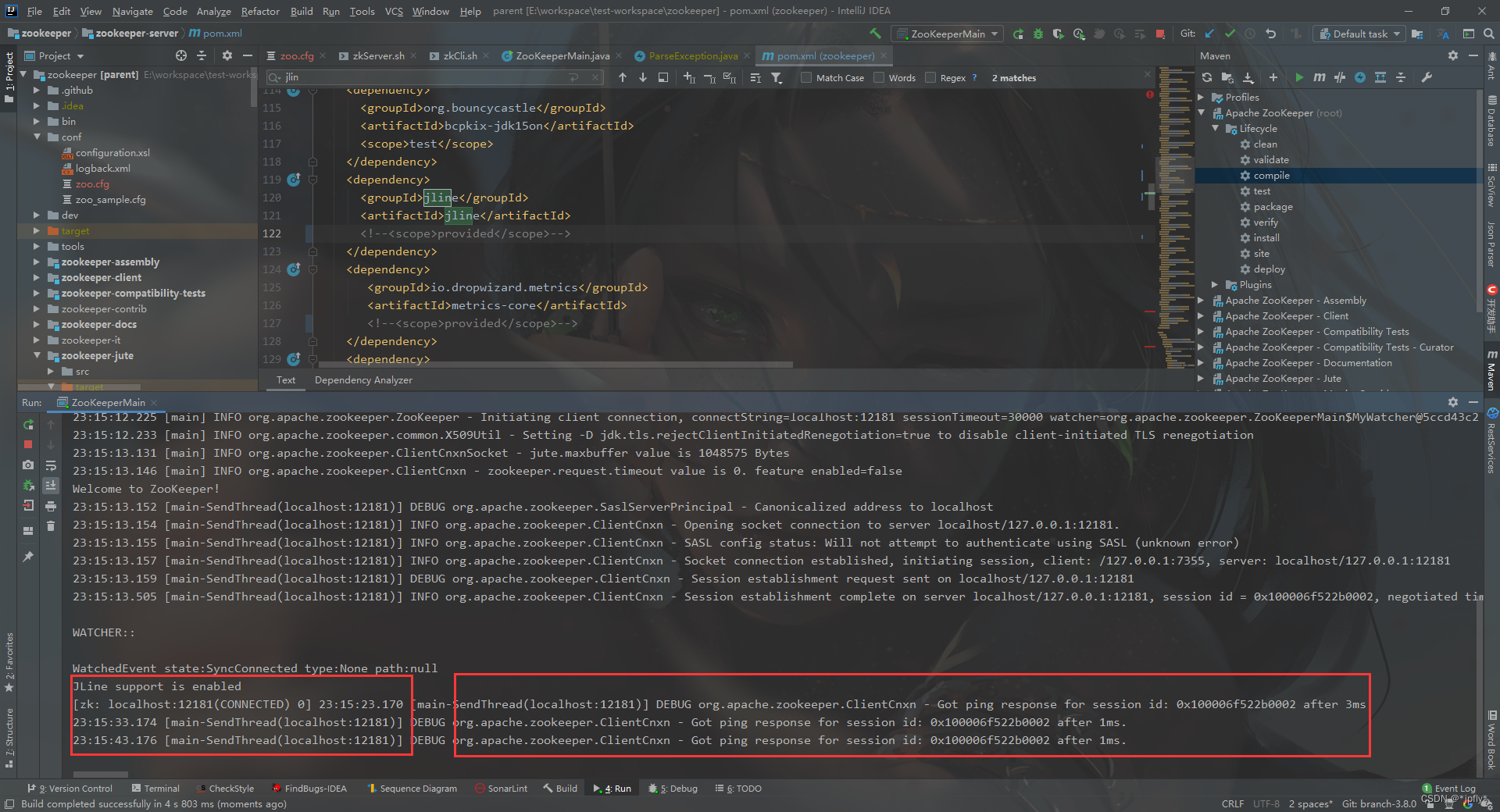Click the editor horizontal scrollbar
Screen dimensions: 1500x812
tap(558, 365)
